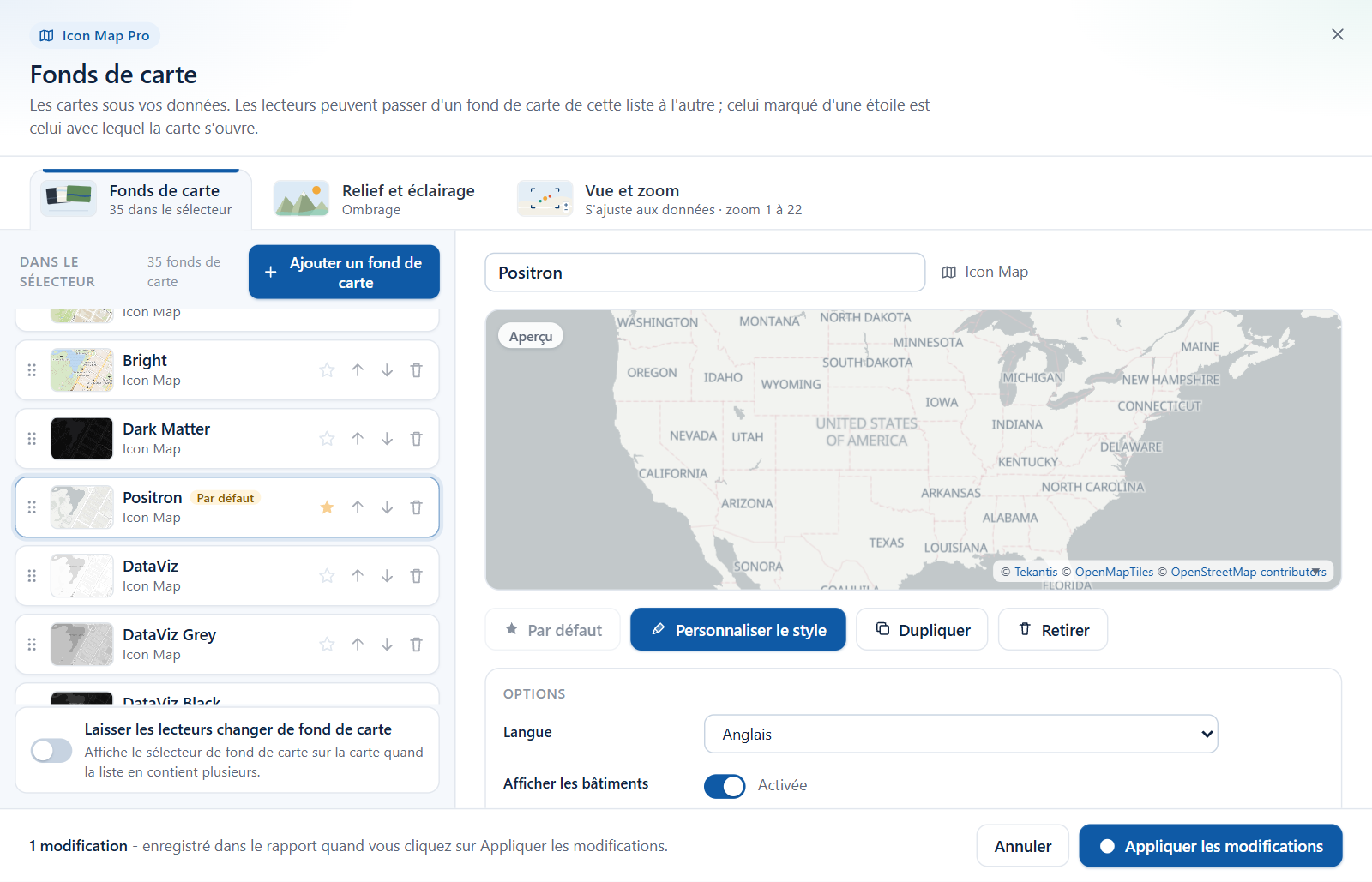Star Dark Matter as default
Viewport: 1372px width, 882px height.
(x=327, y=439)
